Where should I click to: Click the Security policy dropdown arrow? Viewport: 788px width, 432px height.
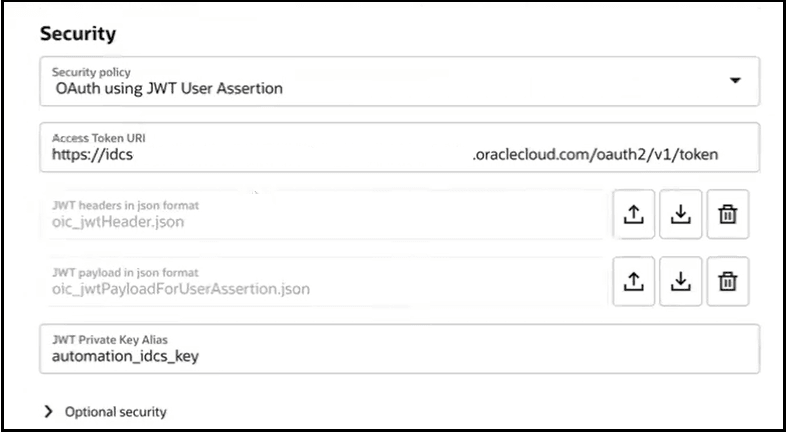point(736,80)
